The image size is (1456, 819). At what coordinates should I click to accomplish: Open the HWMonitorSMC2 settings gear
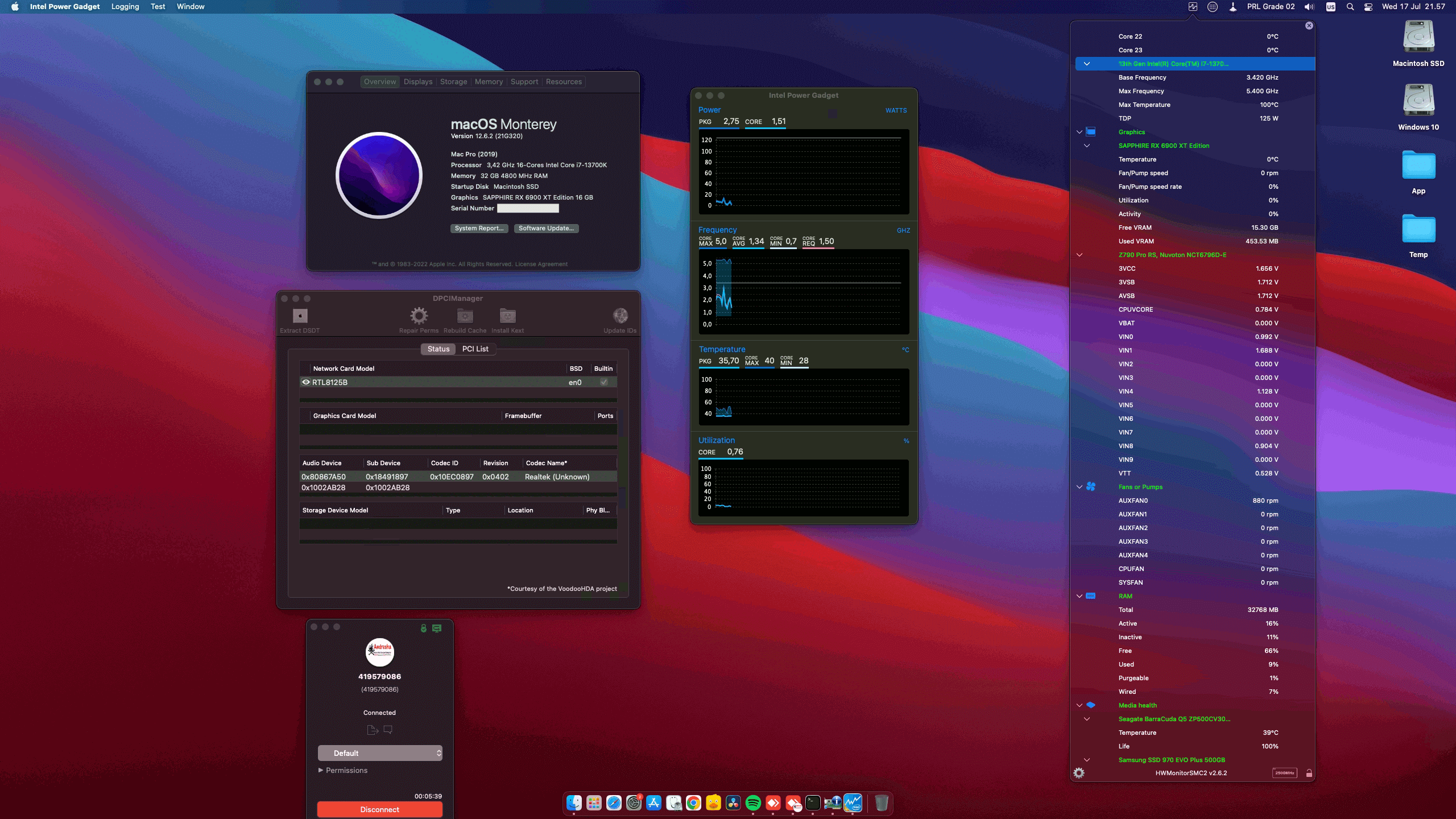tap(1079, 773)
